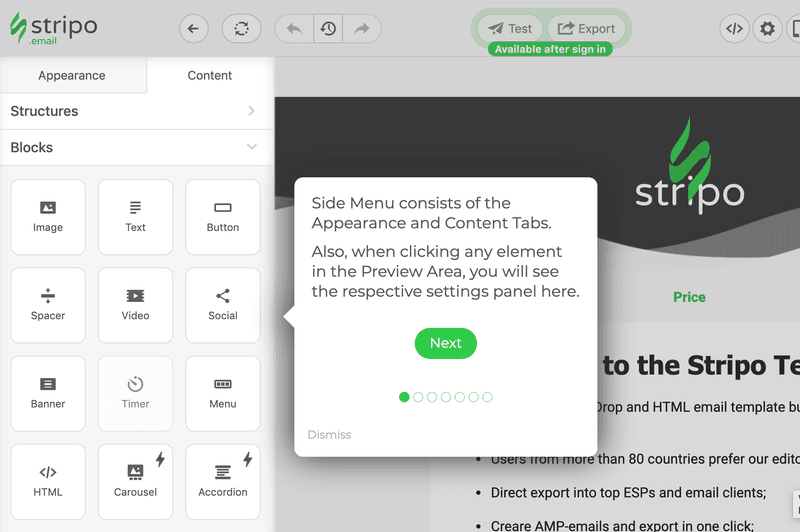Jump to second tour step dot
Viewport: 800px width, 532px height.
pos(418,397)
